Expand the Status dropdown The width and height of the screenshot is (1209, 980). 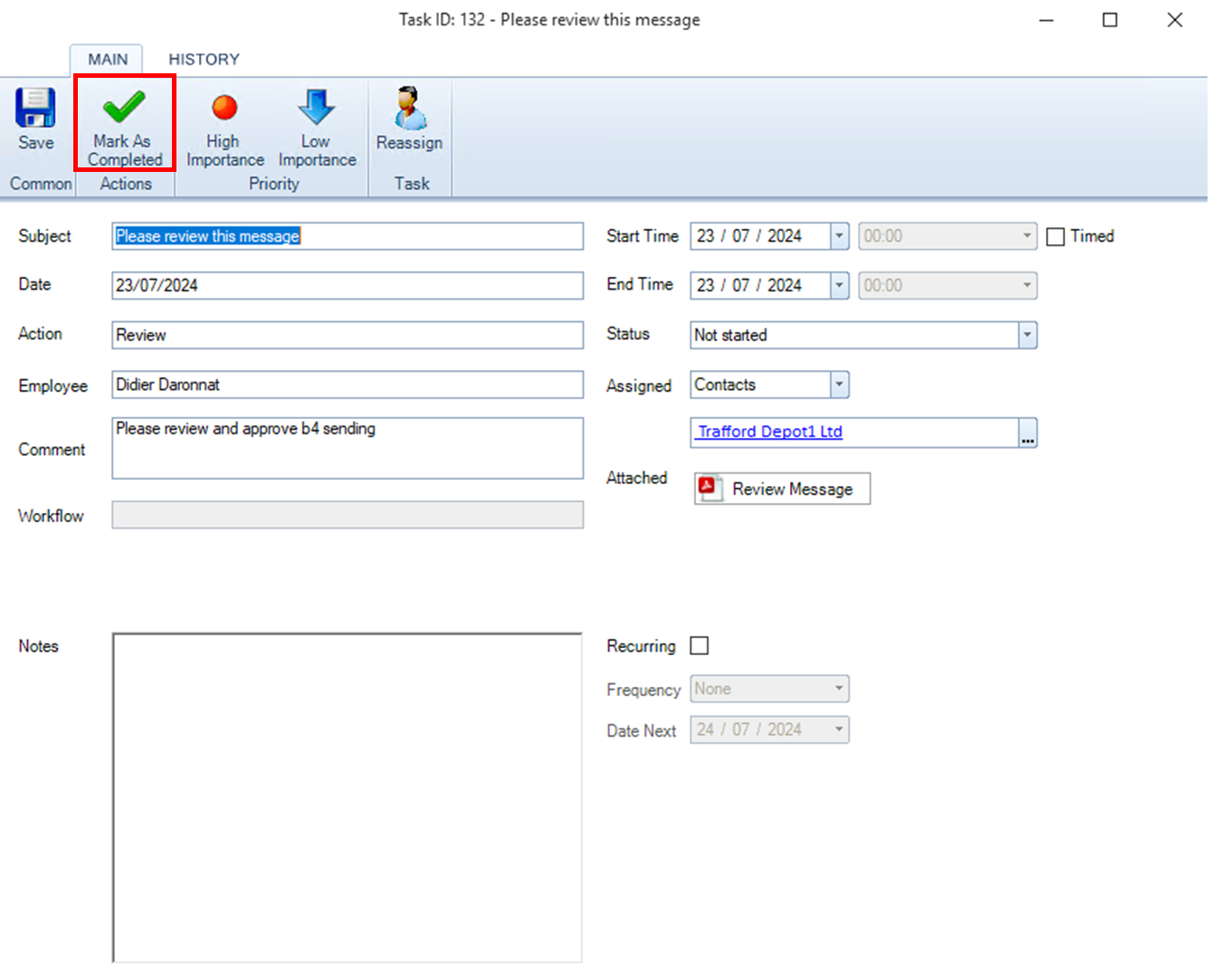1027,336
